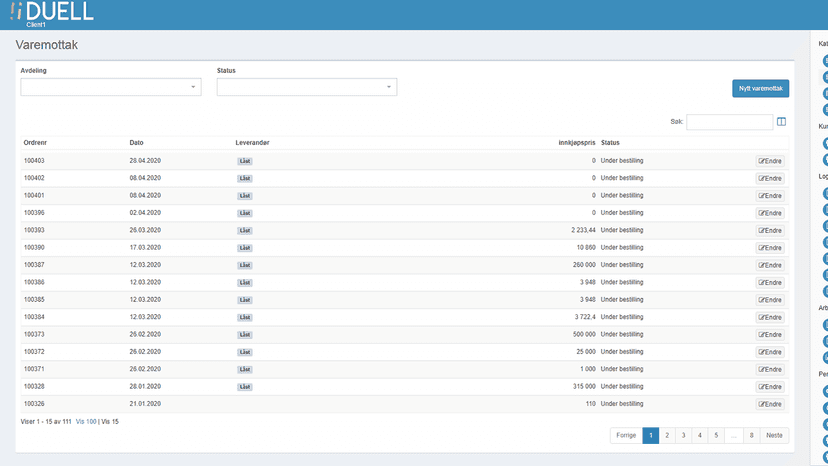
Task: Click Endre on the 100387 row
Action: 770,265
